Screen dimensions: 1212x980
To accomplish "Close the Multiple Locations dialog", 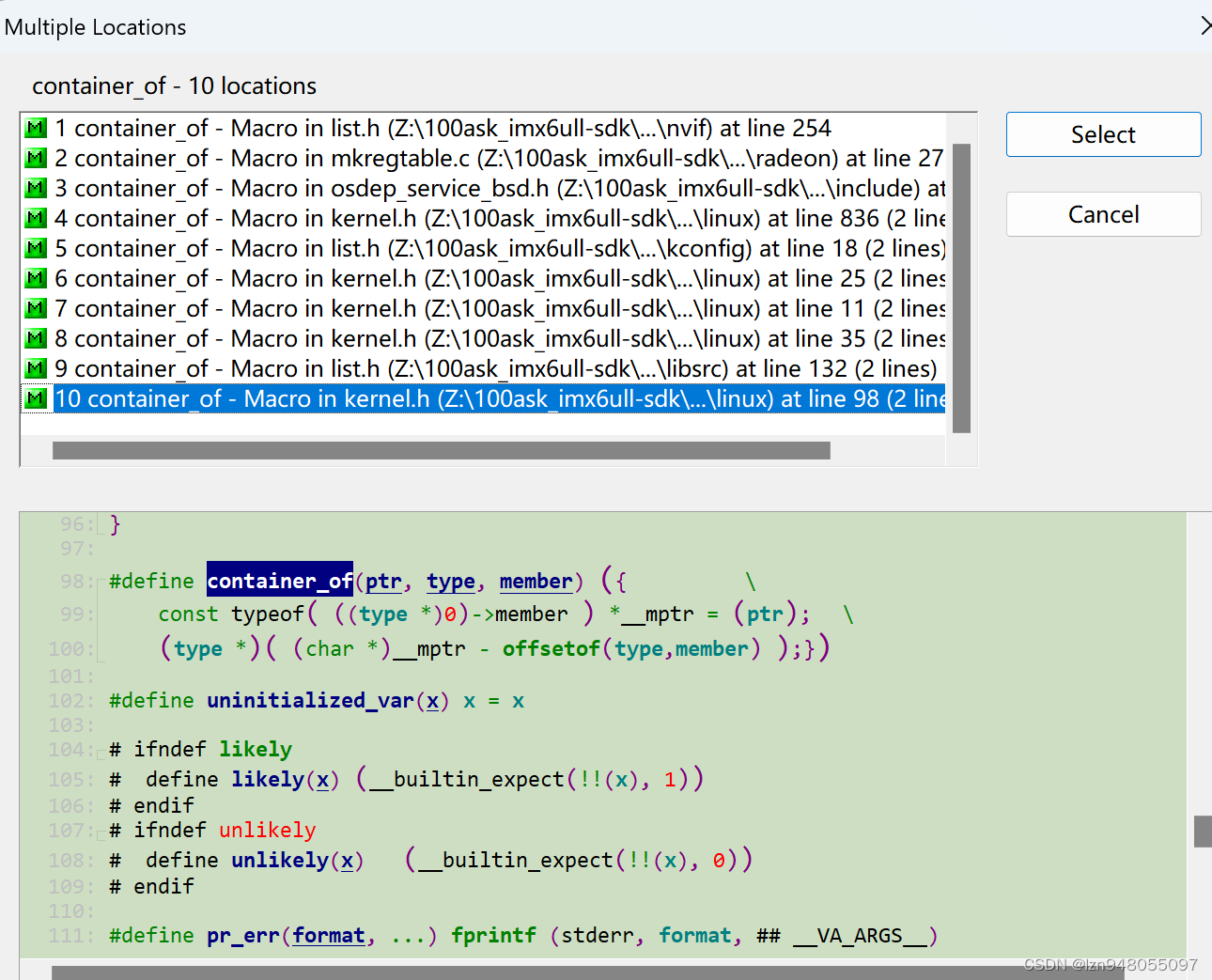I will [1205, 25].
